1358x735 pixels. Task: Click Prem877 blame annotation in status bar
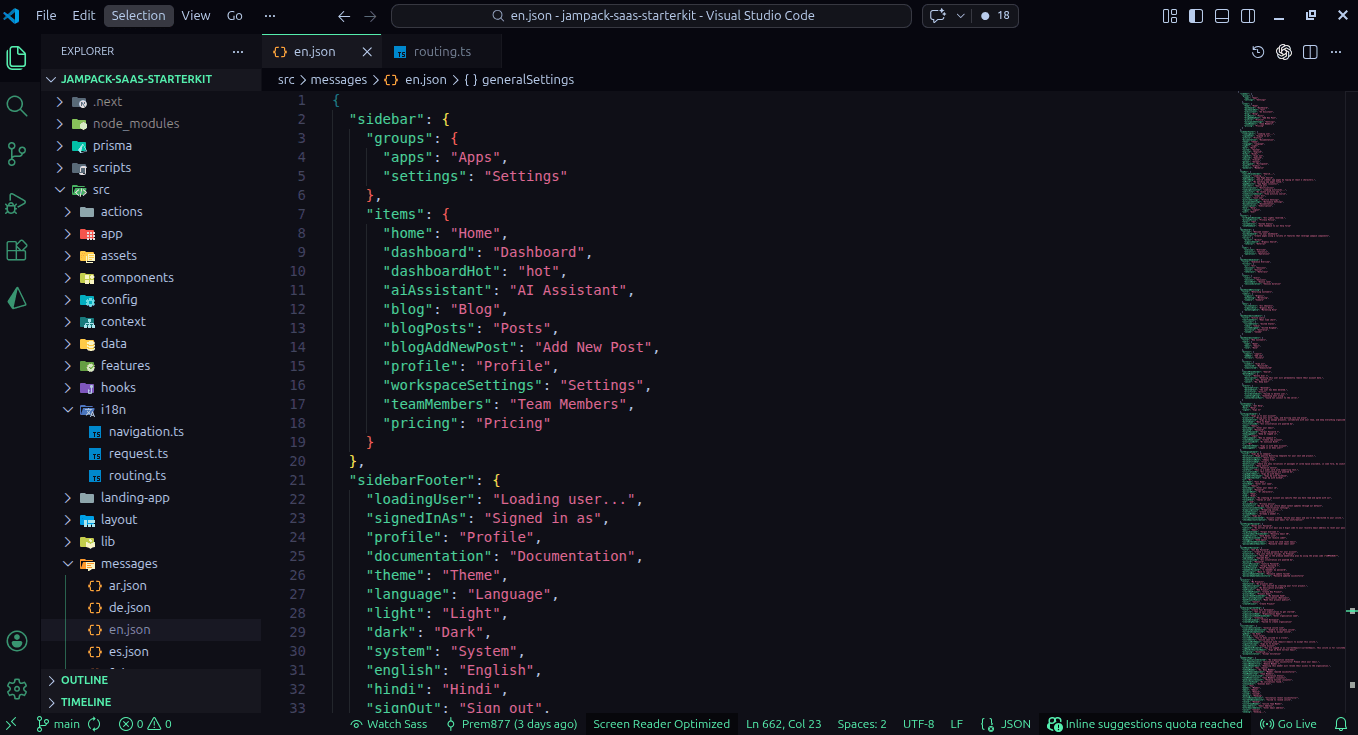click(x=510, y=724)
